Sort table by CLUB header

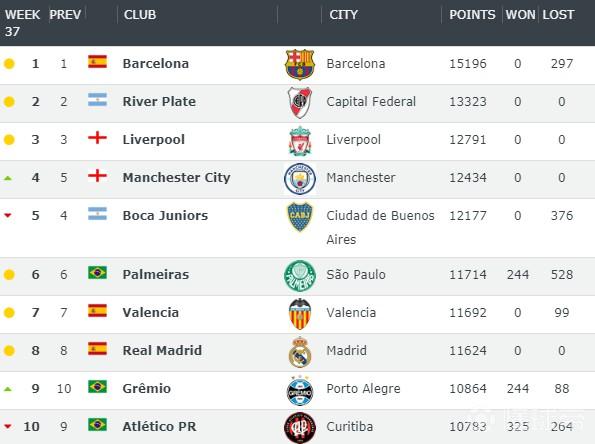tap(140, 15)
